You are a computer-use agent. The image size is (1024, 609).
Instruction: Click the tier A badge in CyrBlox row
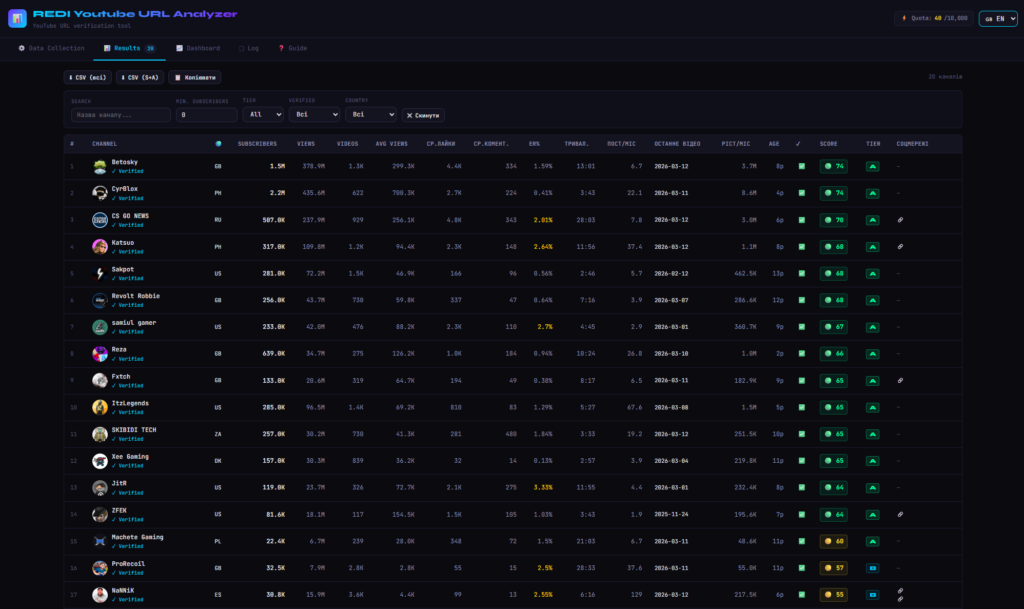click(873, 193)
